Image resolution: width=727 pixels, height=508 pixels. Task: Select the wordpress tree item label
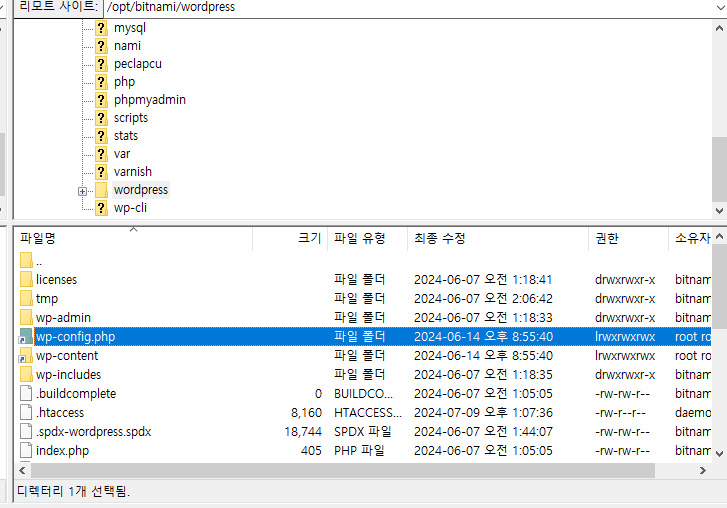pos(141,190)
